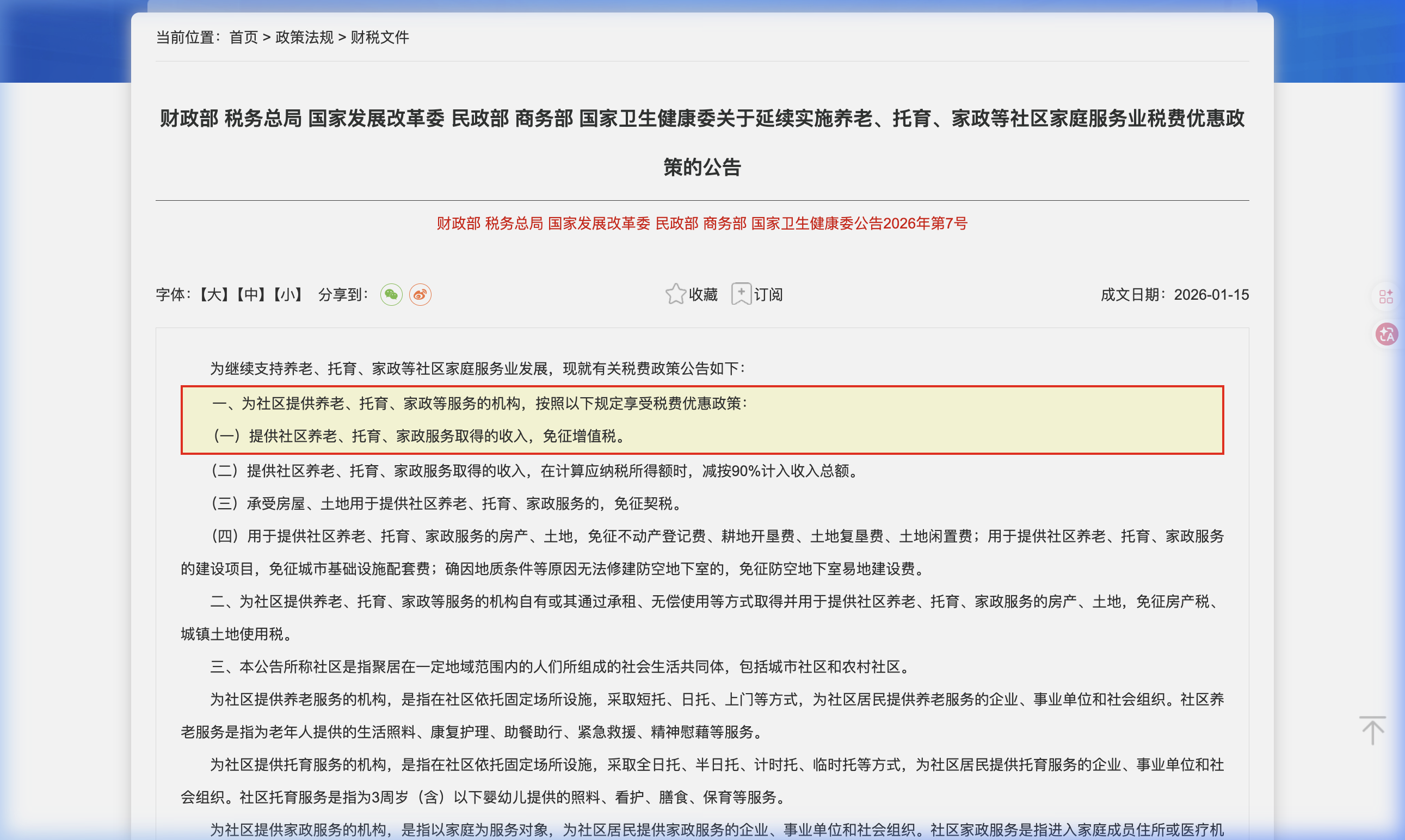Select 【中】 to switch to medium font
Viewport: 1405px width, 840px height.
[250, 294]
